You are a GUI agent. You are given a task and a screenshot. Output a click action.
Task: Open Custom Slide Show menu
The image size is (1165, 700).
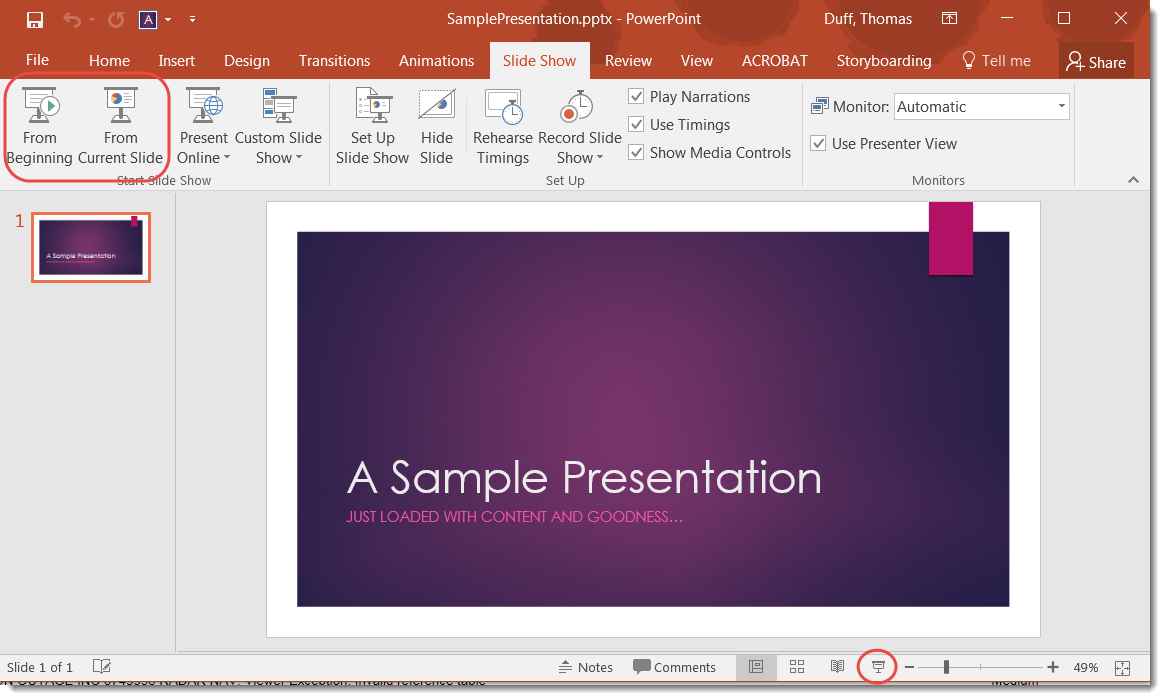pyautogui.click(x=279, y=126)
